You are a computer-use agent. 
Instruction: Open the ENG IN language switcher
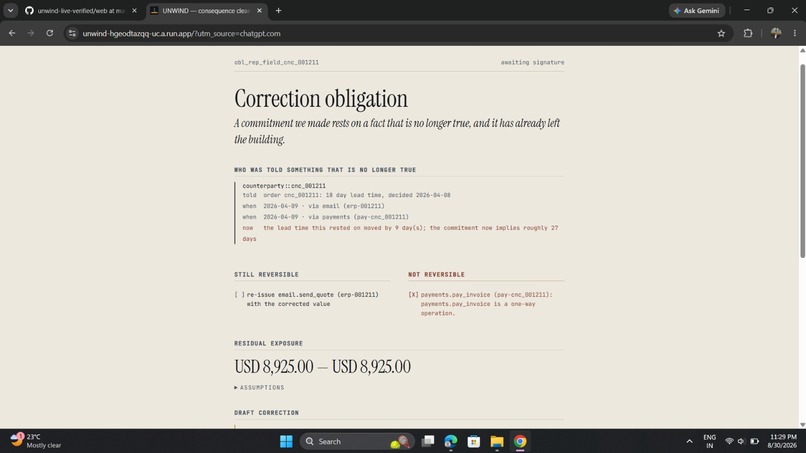point(709,441)
